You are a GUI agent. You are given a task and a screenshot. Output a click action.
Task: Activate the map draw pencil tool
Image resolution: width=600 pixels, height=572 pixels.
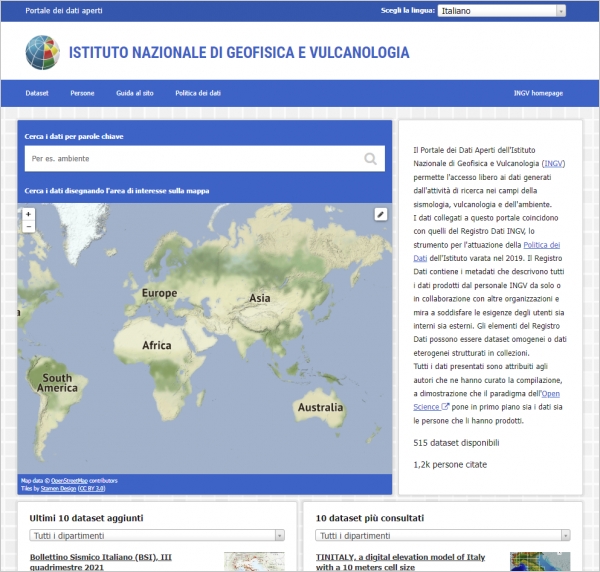pyautogui.click(x=380, y=214)
